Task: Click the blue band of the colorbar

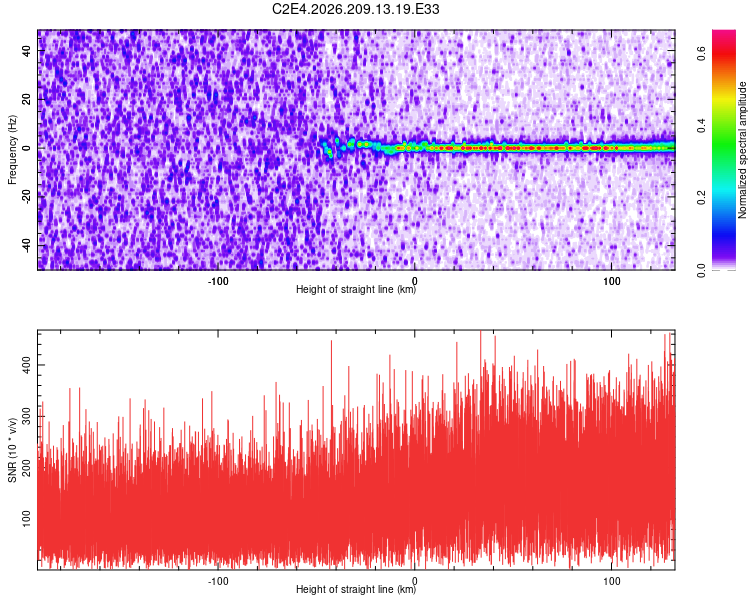Action: coord(724,225)
